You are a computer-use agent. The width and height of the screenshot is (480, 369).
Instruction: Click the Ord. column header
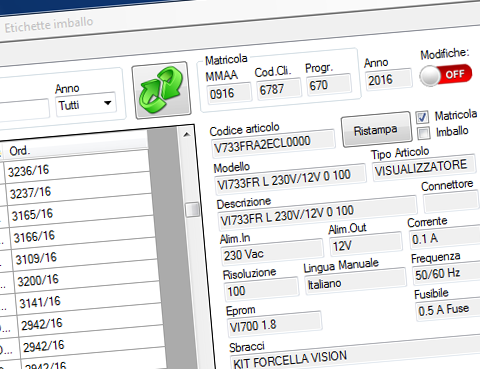tap(76, 147)
